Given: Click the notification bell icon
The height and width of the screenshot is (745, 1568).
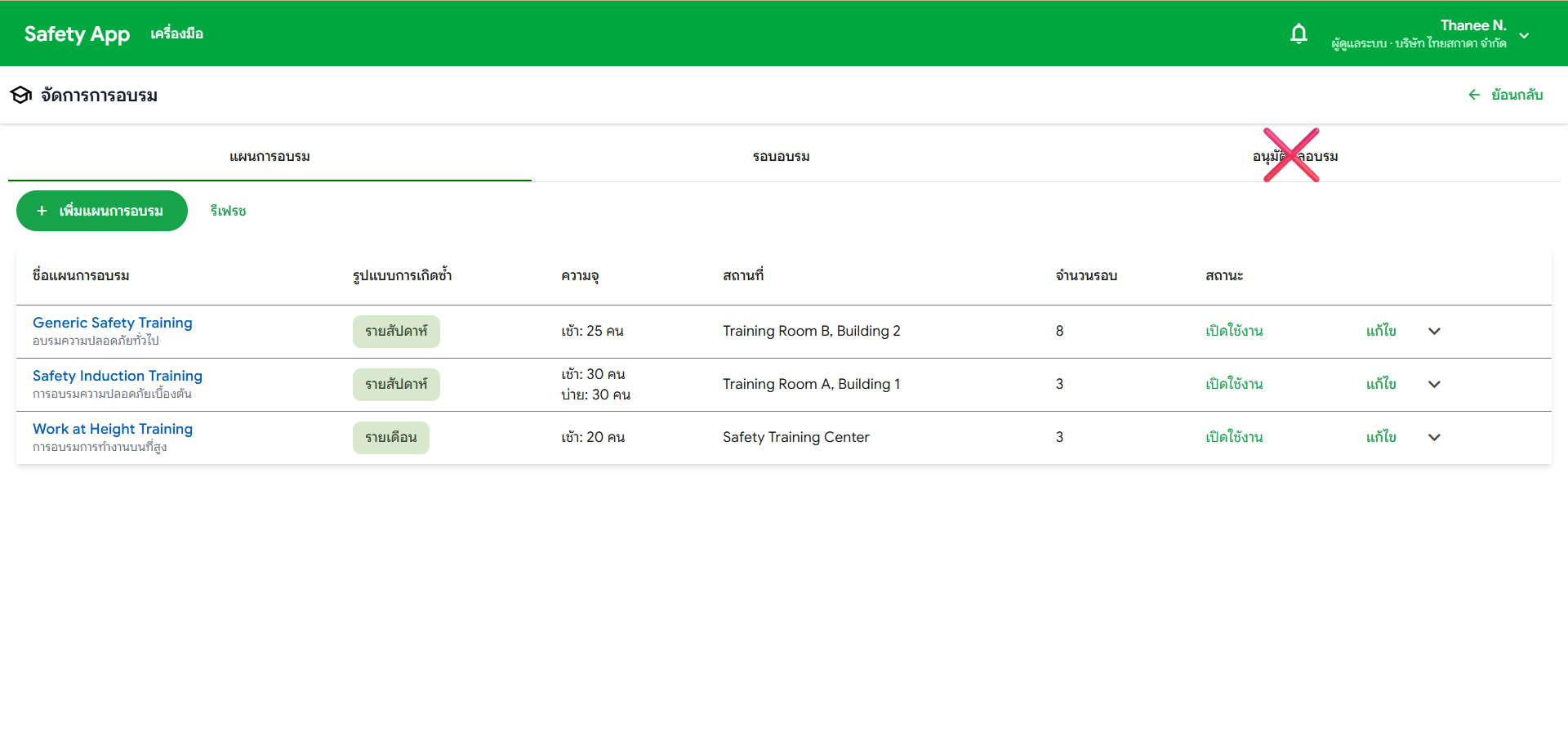Looking at the screenshot, I should [1299, 33].
